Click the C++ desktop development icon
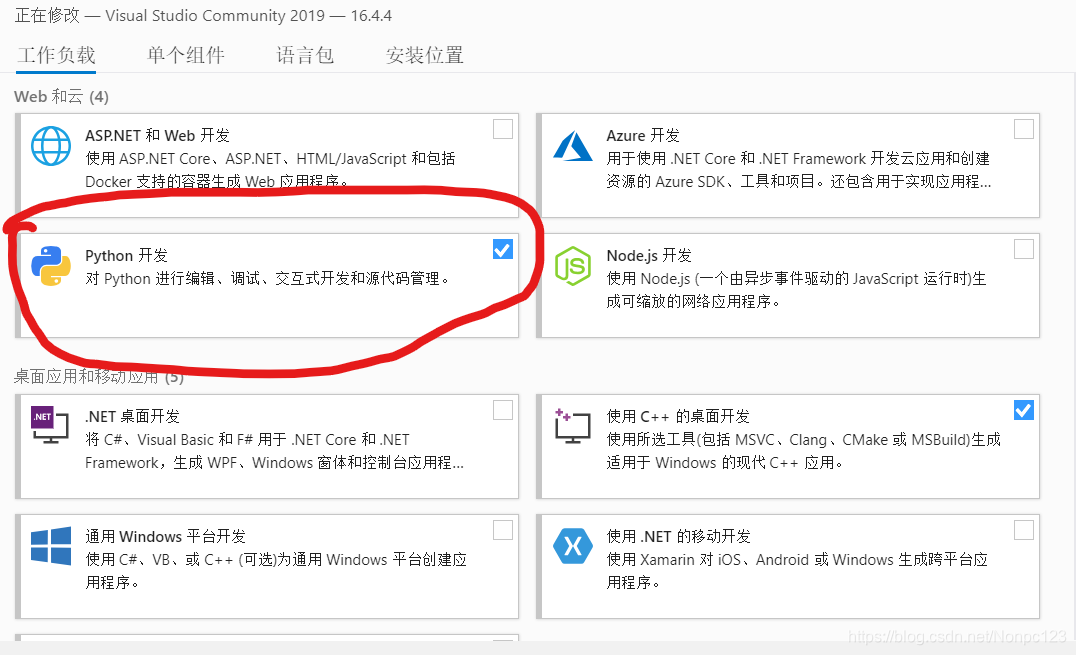 coord(573,426)
